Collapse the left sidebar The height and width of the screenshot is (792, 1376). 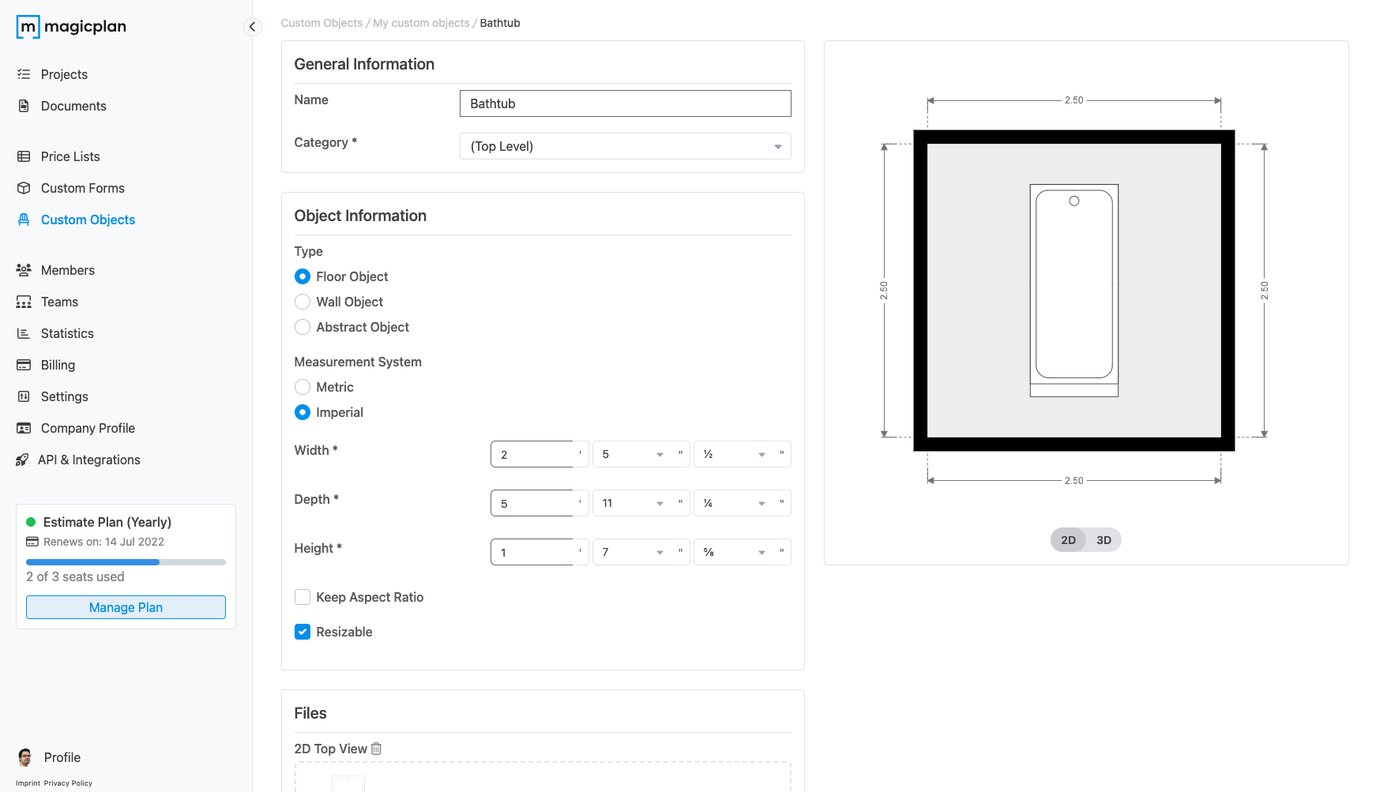[252, 26]
